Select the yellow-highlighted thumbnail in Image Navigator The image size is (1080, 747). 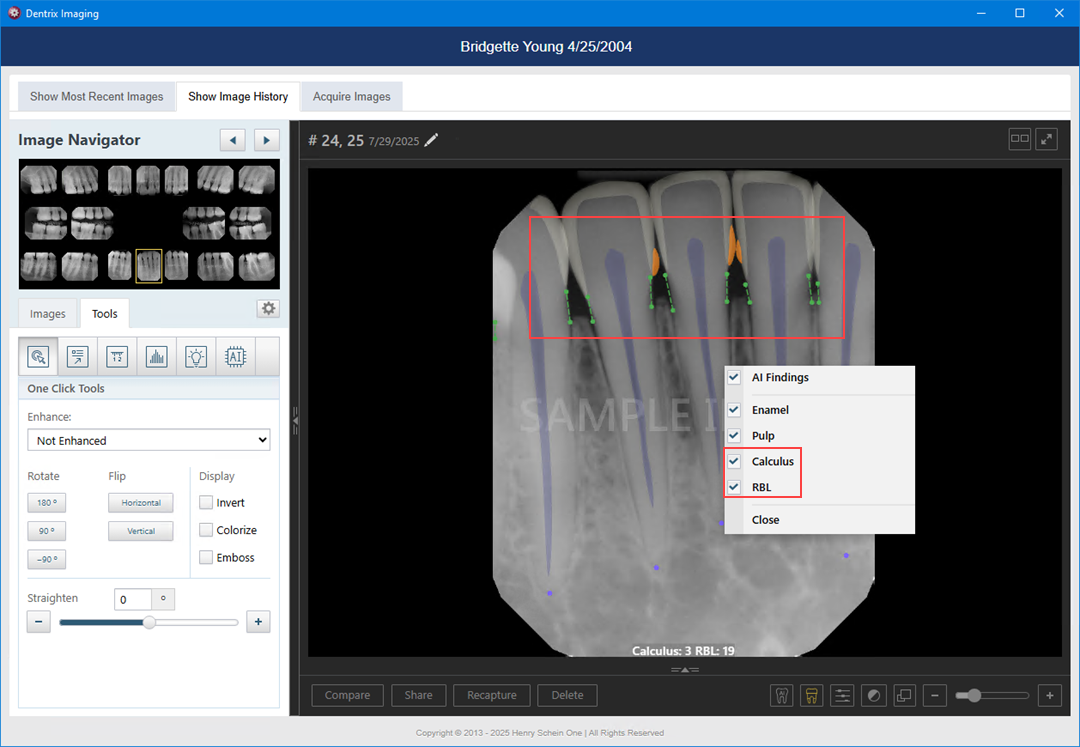(x=149, y=266)
